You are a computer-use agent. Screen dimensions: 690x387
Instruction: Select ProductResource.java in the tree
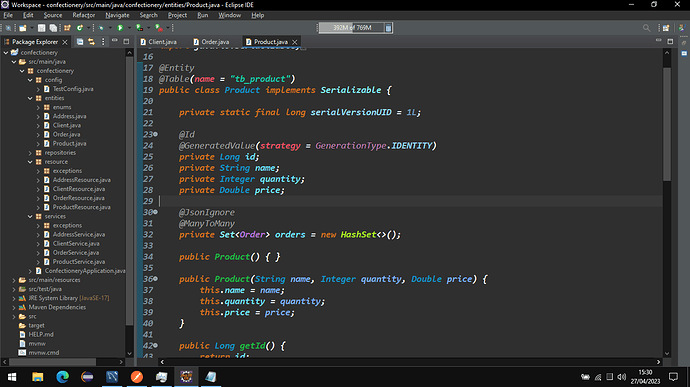[x=81, y=207]
